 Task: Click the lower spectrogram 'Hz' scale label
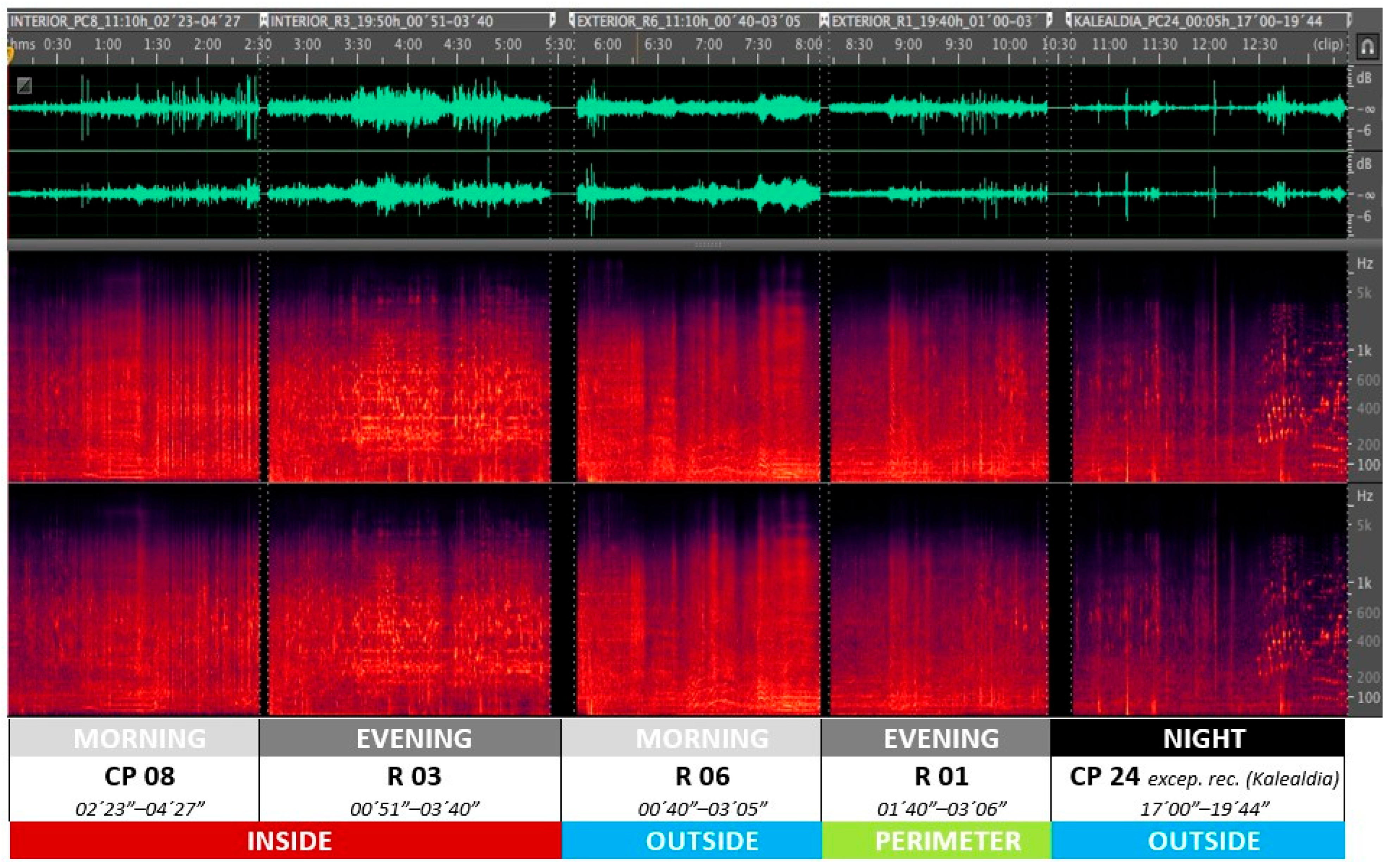tap(1365, 496)
